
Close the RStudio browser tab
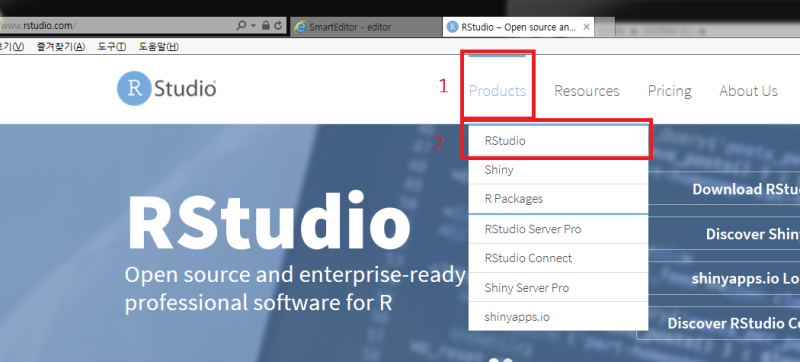point(587,27)
